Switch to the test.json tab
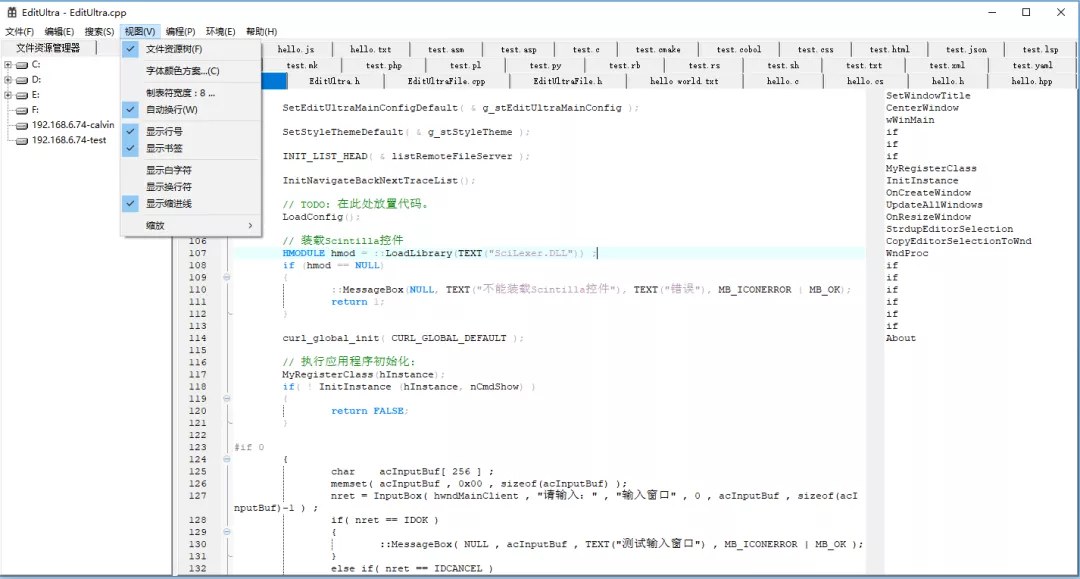 pos(966,49)
